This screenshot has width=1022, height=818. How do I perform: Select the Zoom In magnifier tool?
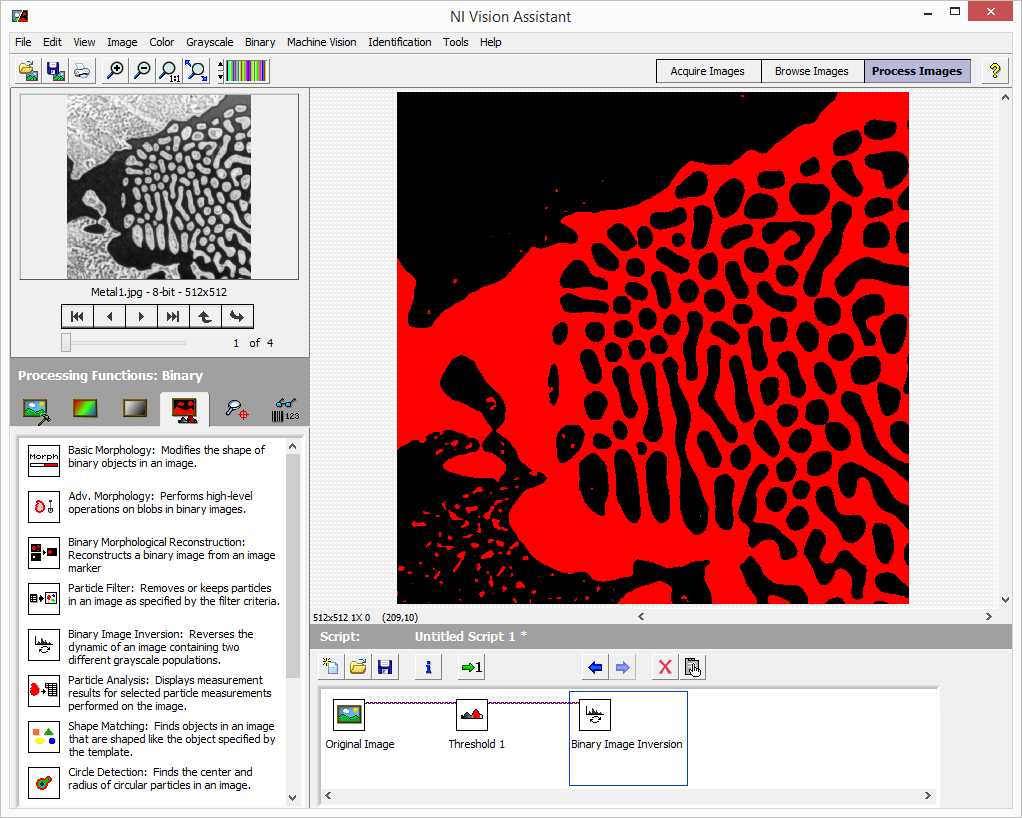tap(115, 70)
